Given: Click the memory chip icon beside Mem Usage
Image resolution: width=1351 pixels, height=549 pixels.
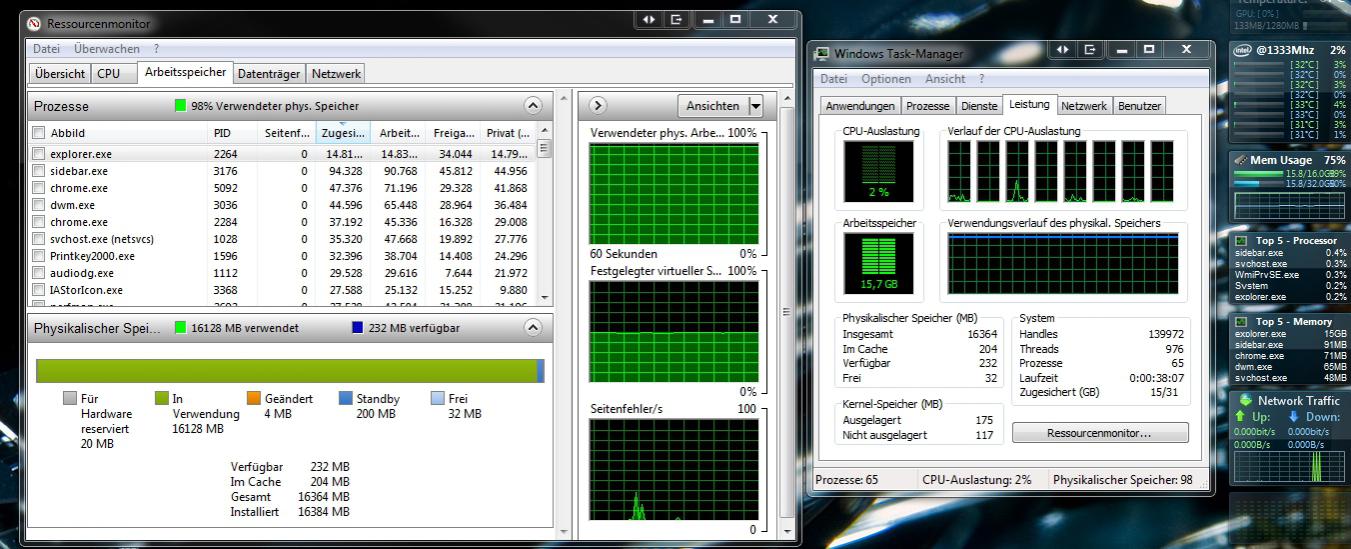Looking at the screenshot, I should 1241,160.
